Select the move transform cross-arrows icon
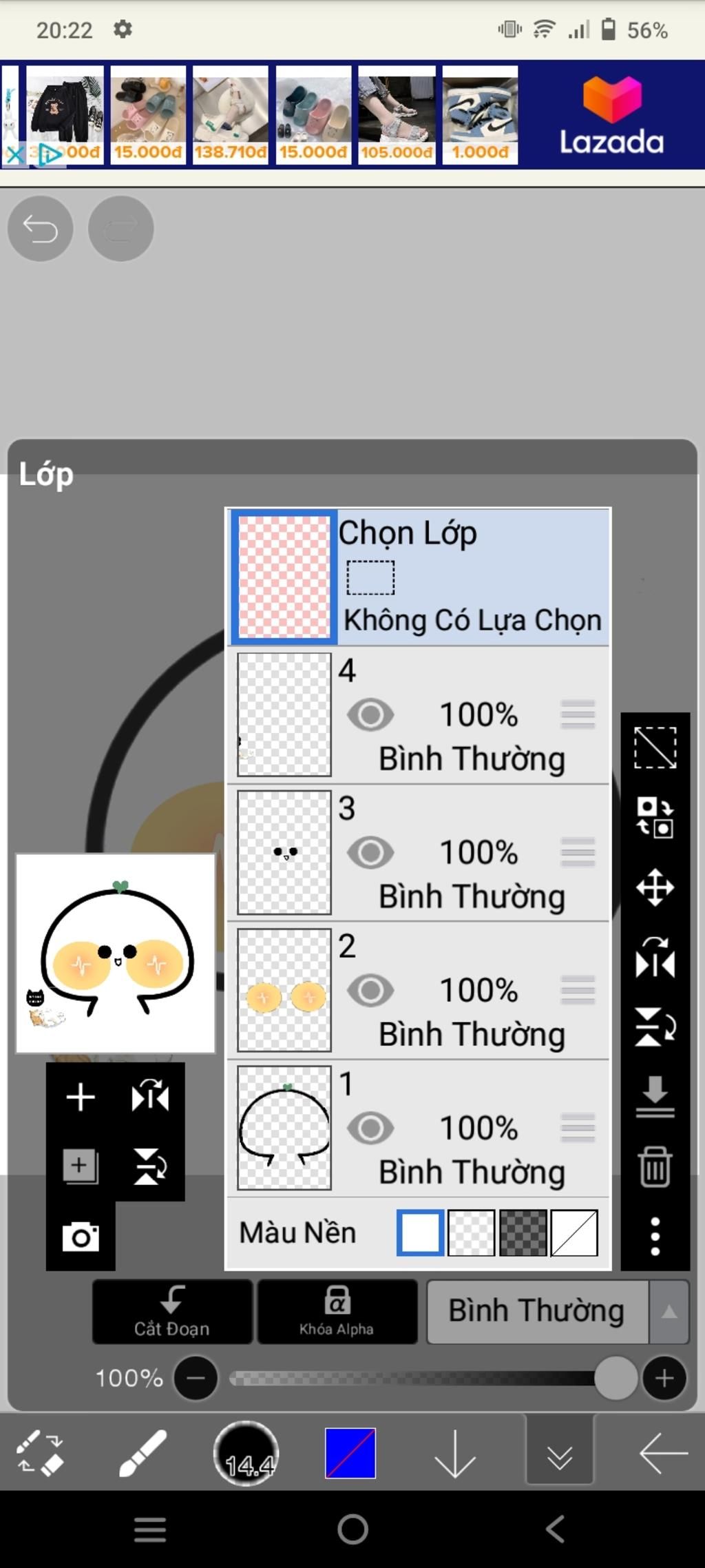Viewport: 705px width, 1568px height. (655, 887)
